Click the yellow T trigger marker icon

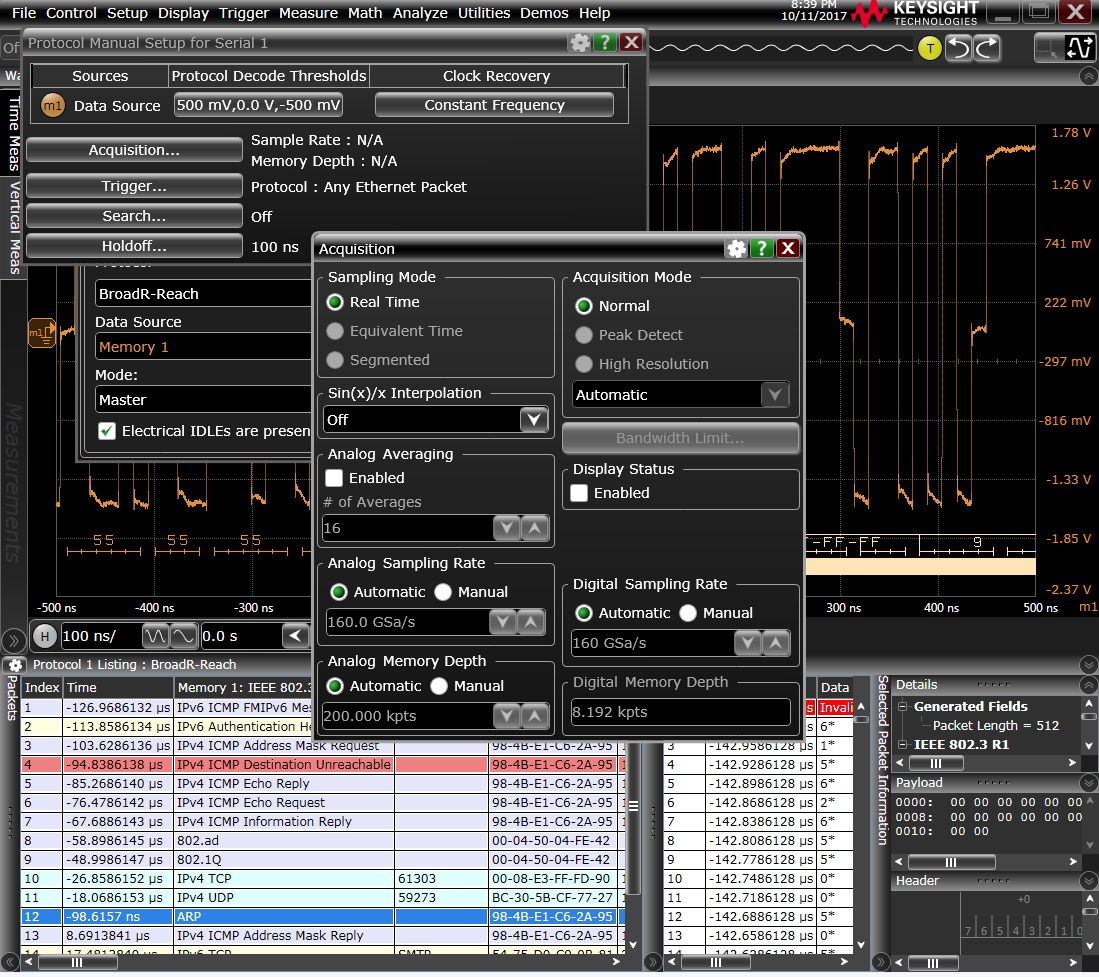tap(929, 47)
